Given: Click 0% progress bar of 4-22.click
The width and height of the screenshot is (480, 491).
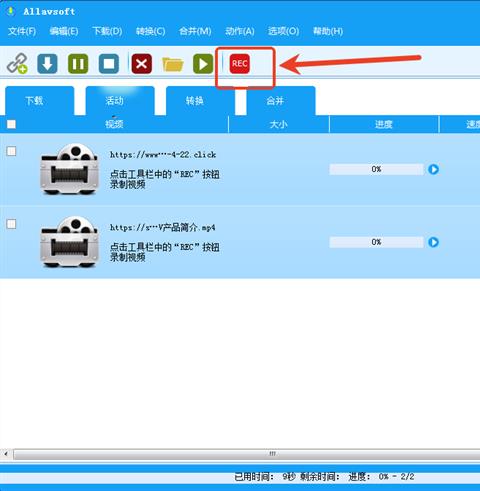Looking at the screenshot, I should 376,169.
